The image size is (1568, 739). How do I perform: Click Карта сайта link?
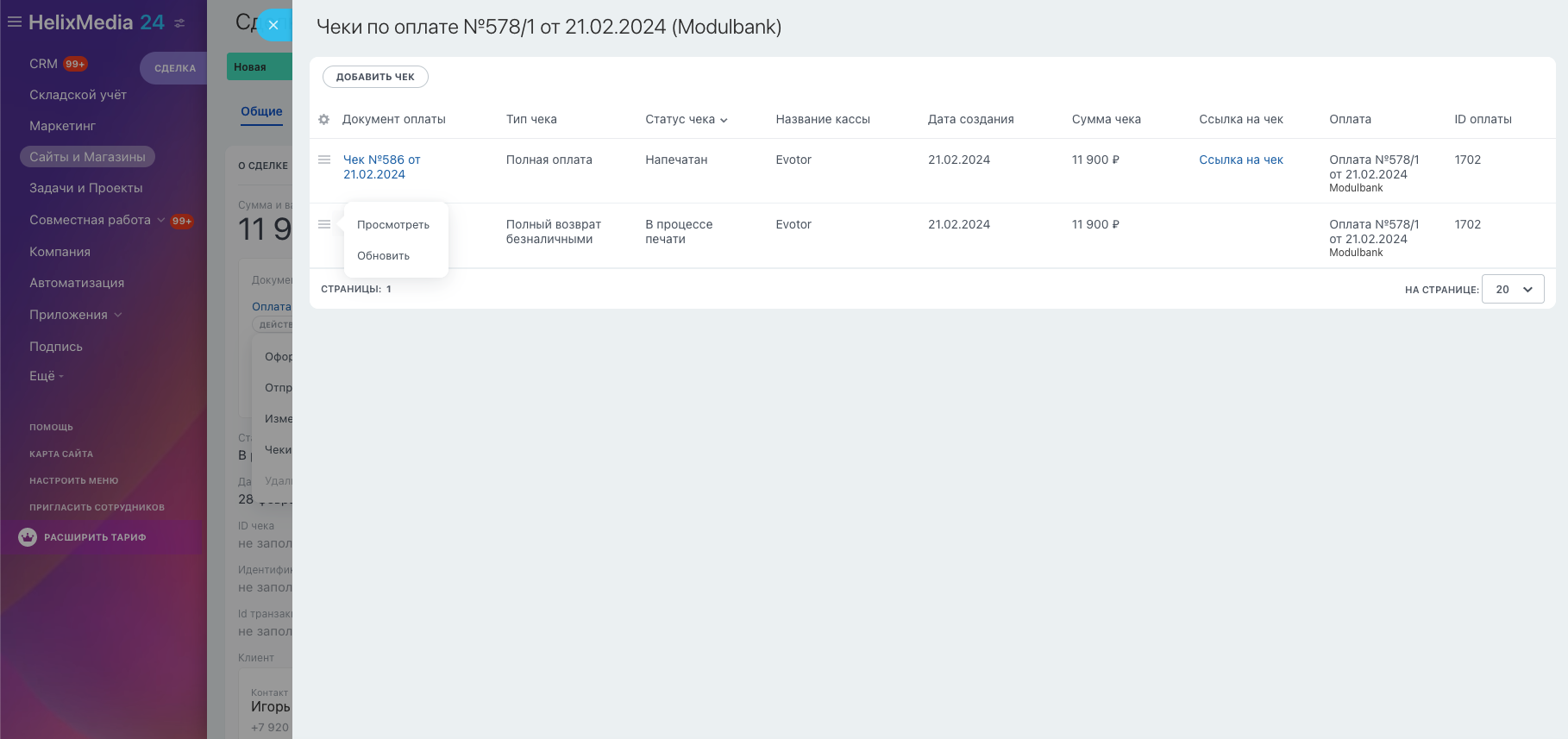point(61,454)
